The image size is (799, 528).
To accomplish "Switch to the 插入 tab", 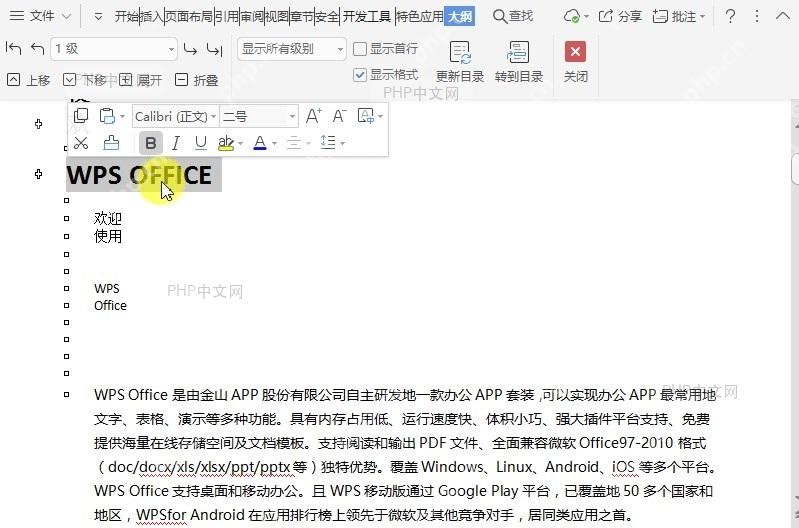I will pyautogui.click(x=151, y=16).
